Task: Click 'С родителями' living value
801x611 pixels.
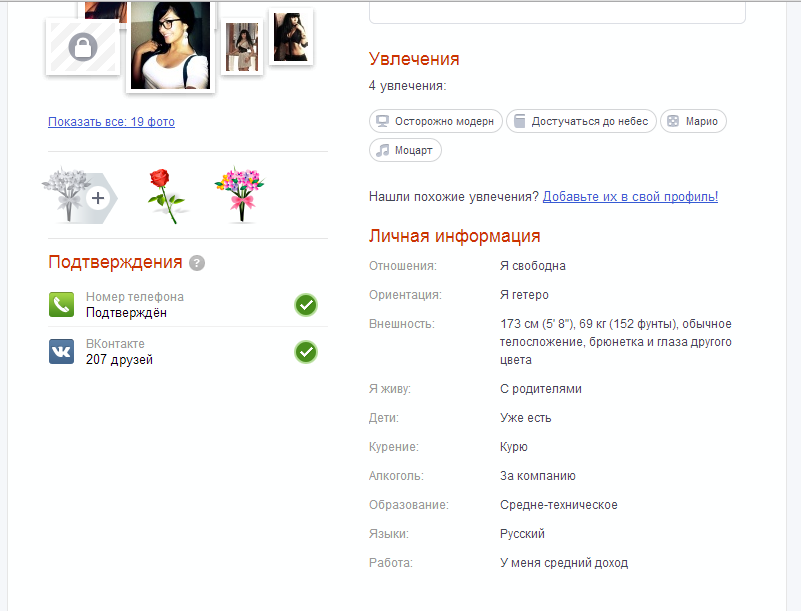Action: click(541, 389)
